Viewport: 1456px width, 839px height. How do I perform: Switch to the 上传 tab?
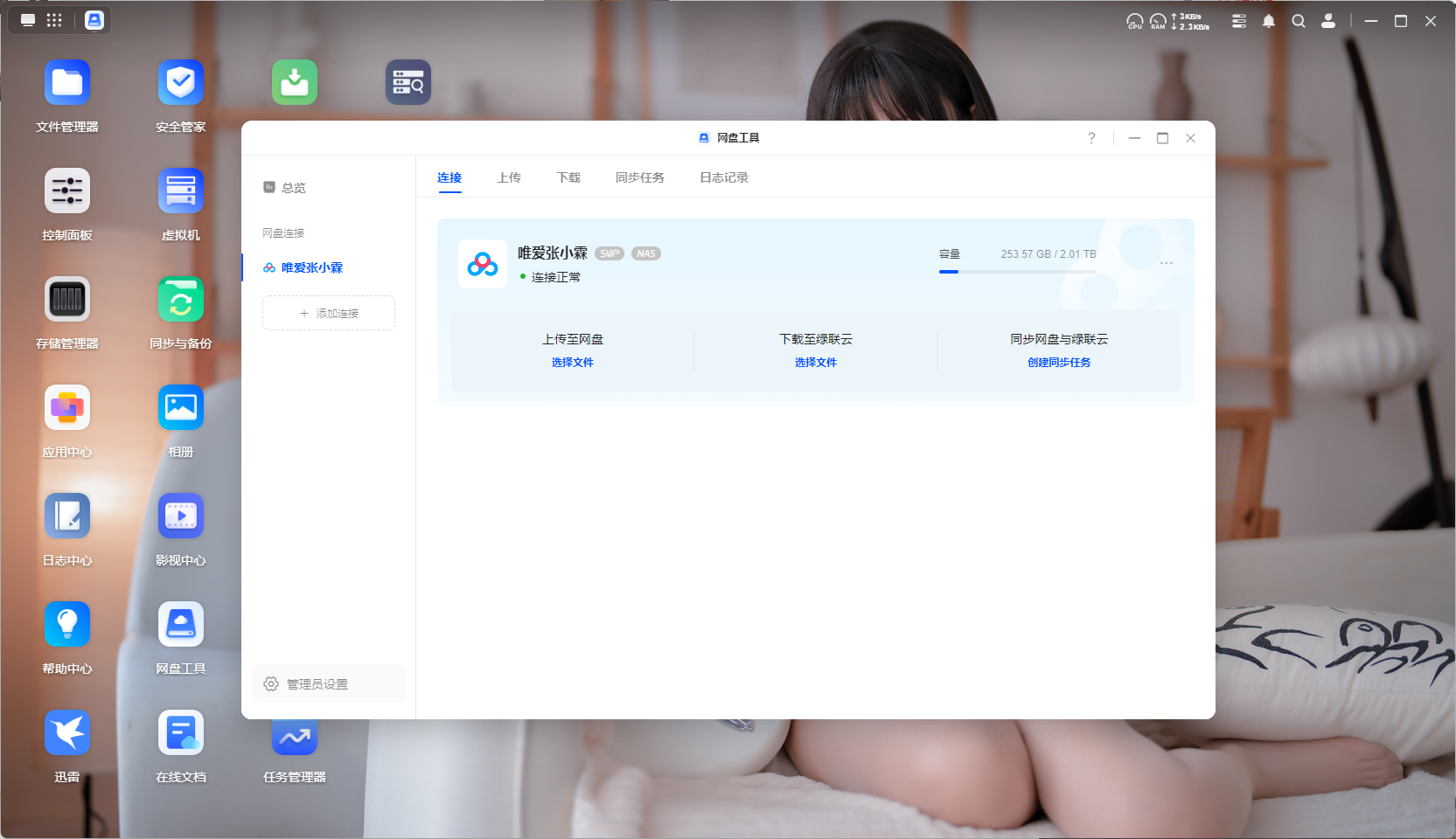[509, 177]
